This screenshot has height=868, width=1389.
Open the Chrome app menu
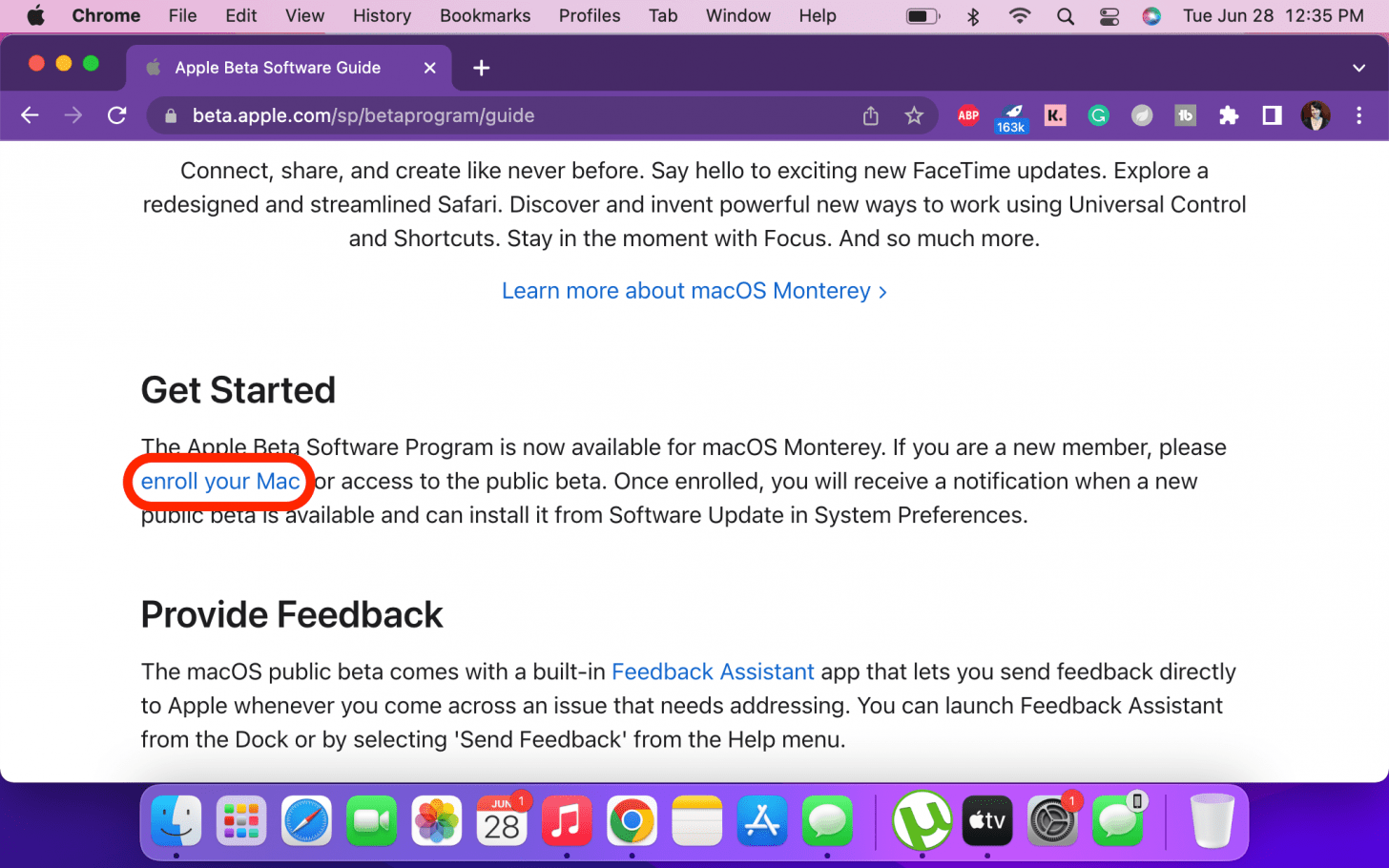coord(106,15)
